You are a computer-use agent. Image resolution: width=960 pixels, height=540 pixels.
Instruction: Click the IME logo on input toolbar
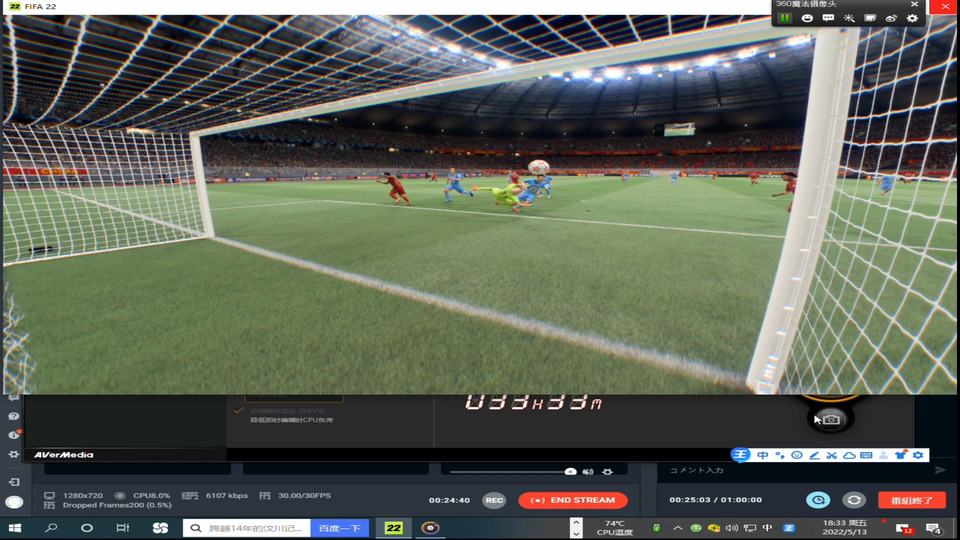tap(740, 455)
